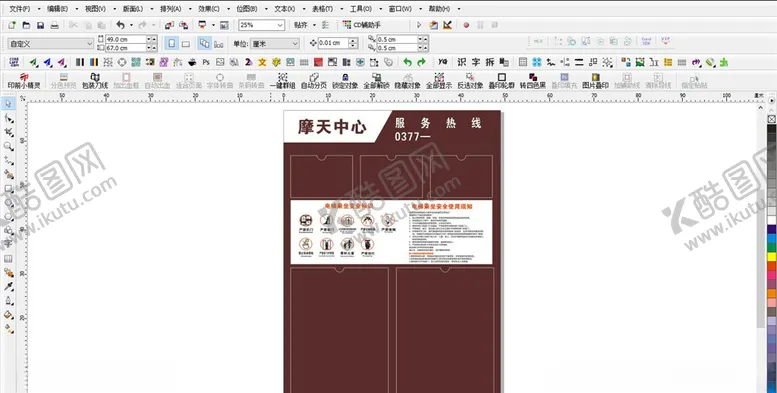This screenshot has width=777, height=393.
Task: Click the Export icon
Action: [x=184, y=25]
